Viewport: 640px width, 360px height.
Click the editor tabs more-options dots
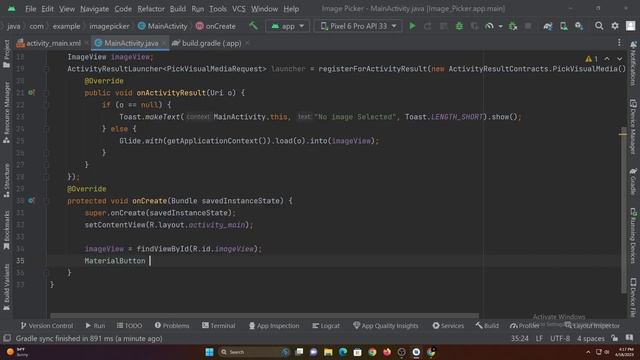click(619, 42)
